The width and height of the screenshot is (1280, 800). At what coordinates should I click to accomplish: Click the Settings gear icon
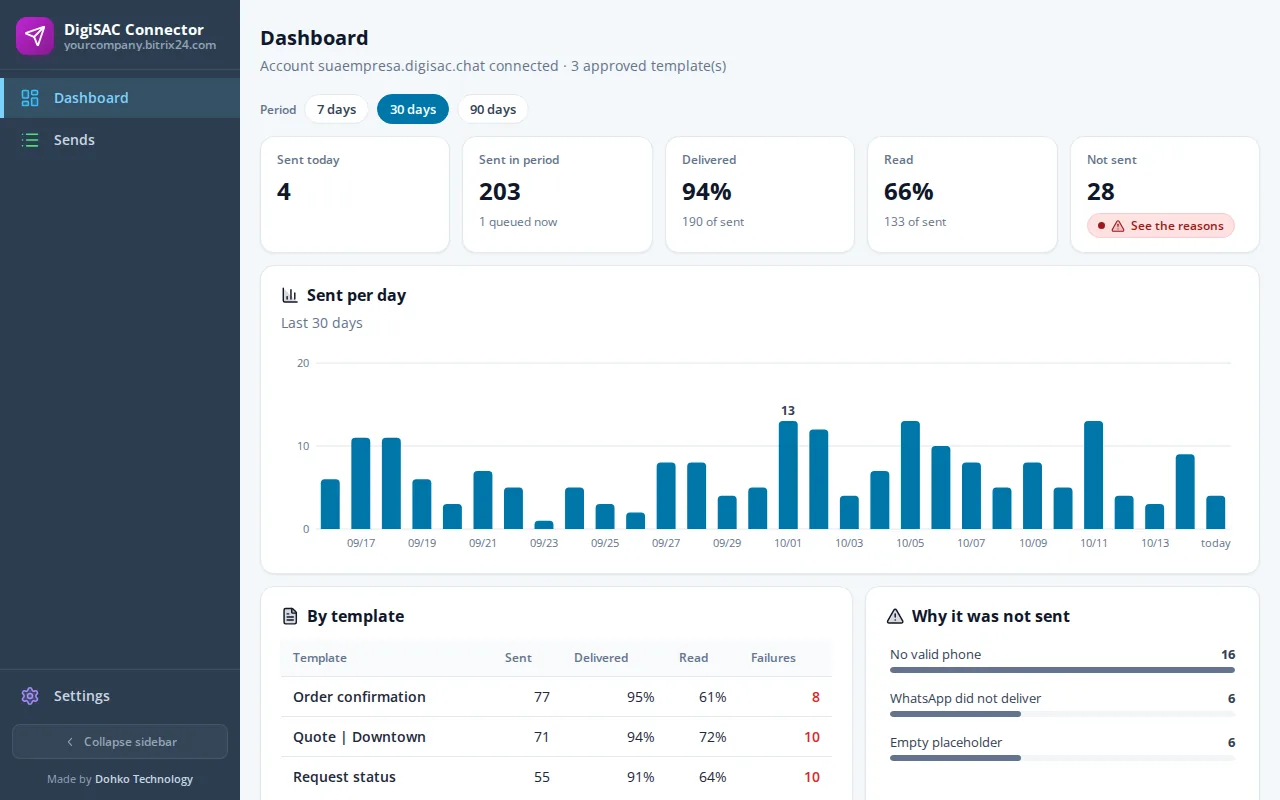tap(30, 696)
